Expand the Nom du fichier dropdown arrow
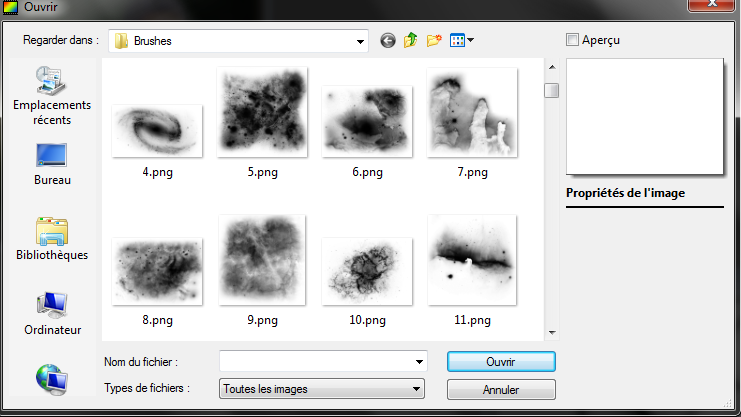Image resolution: width=741 pixels, height=417 pixels. coord(419,362)
